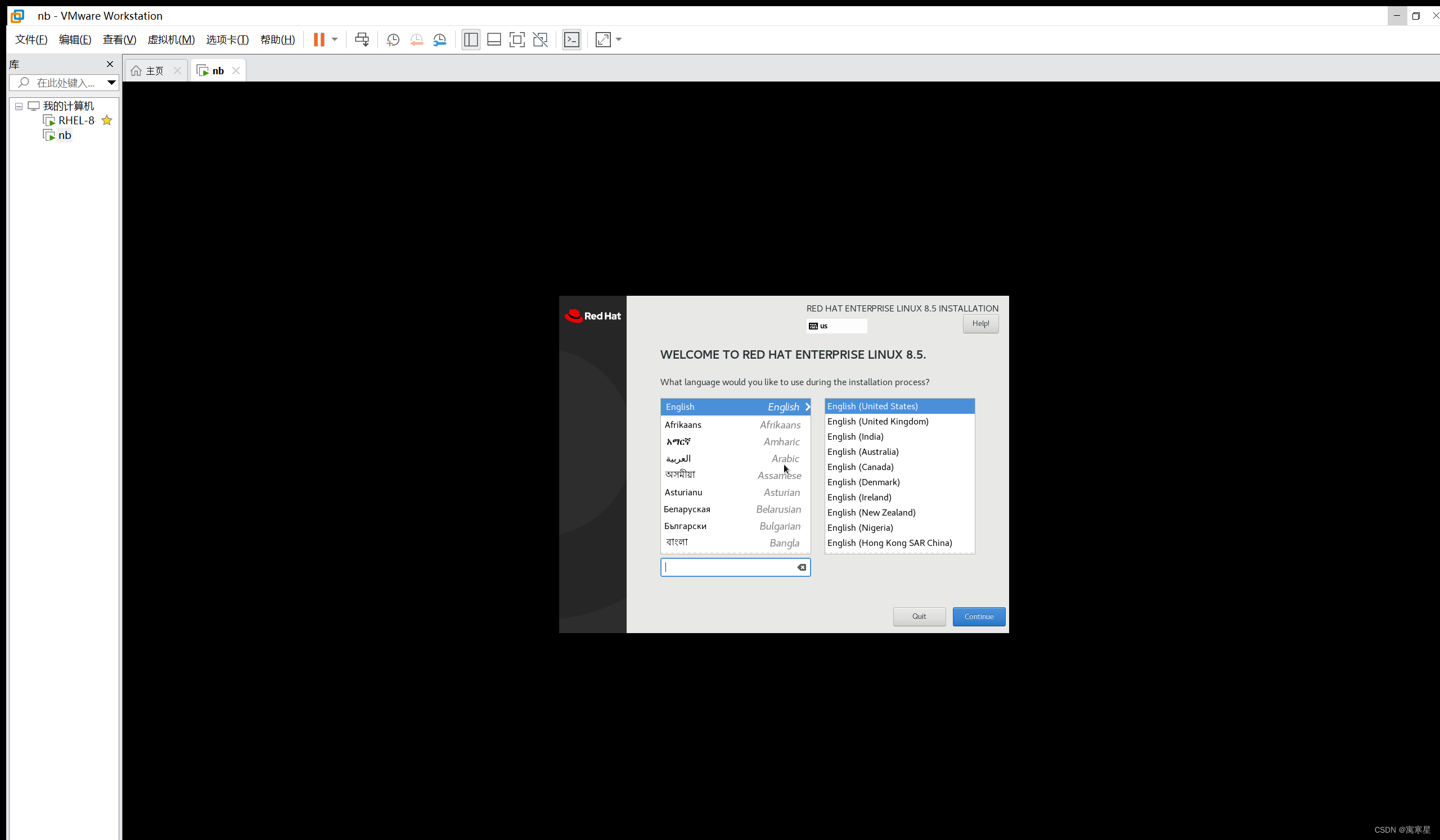
Task: Select Arabic in the language list
Action: (735, 459)
